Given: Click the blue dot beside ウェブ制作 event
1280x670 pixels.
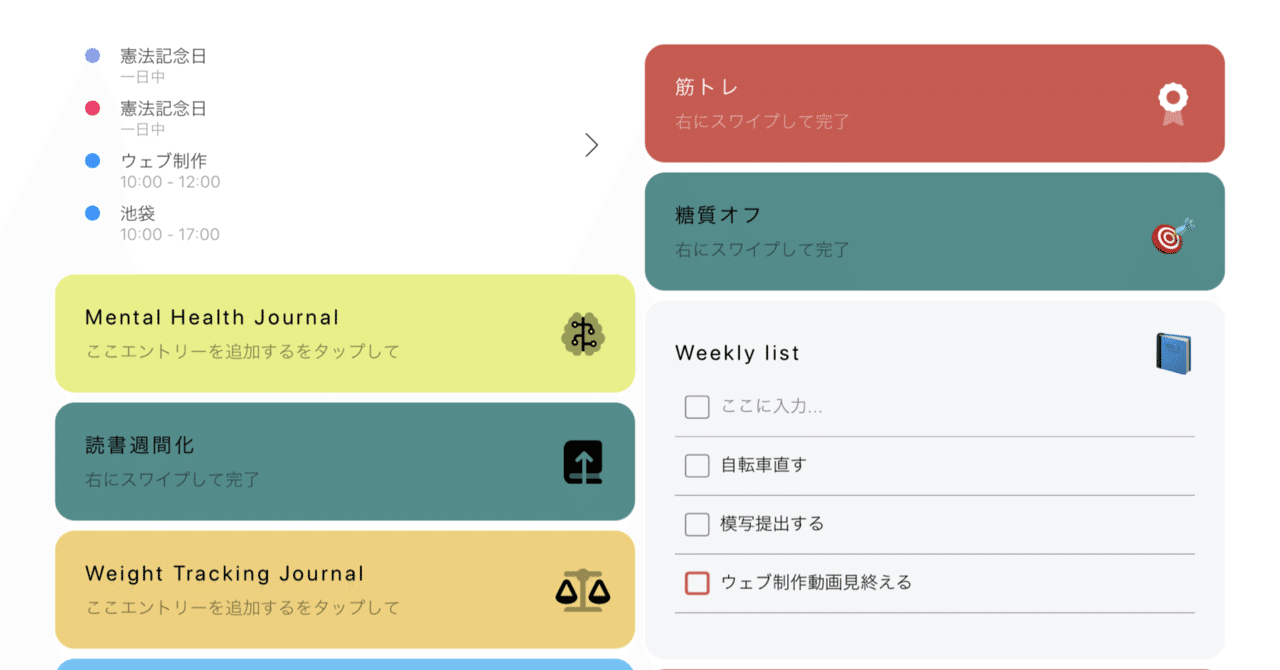Looking at the screenshot, I should click(x=93, y=160).
